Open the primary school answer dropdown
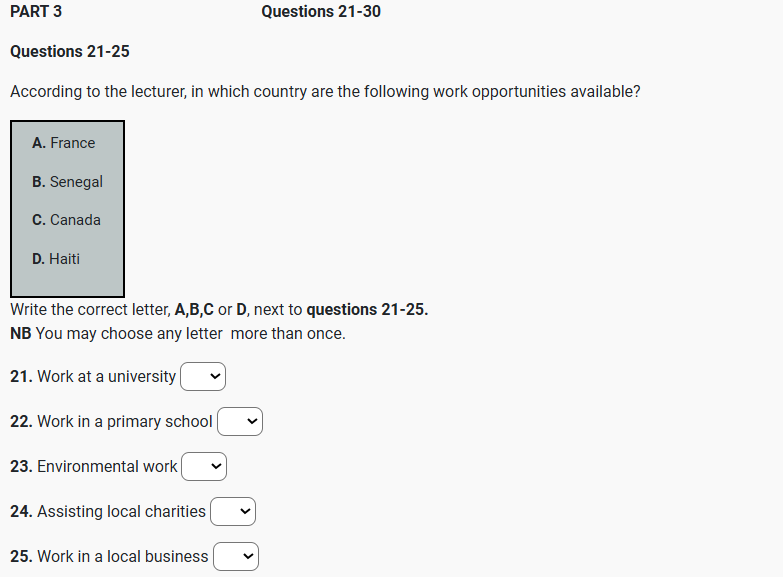The width and height of the screenshot is (783, 577). [240, 422]
